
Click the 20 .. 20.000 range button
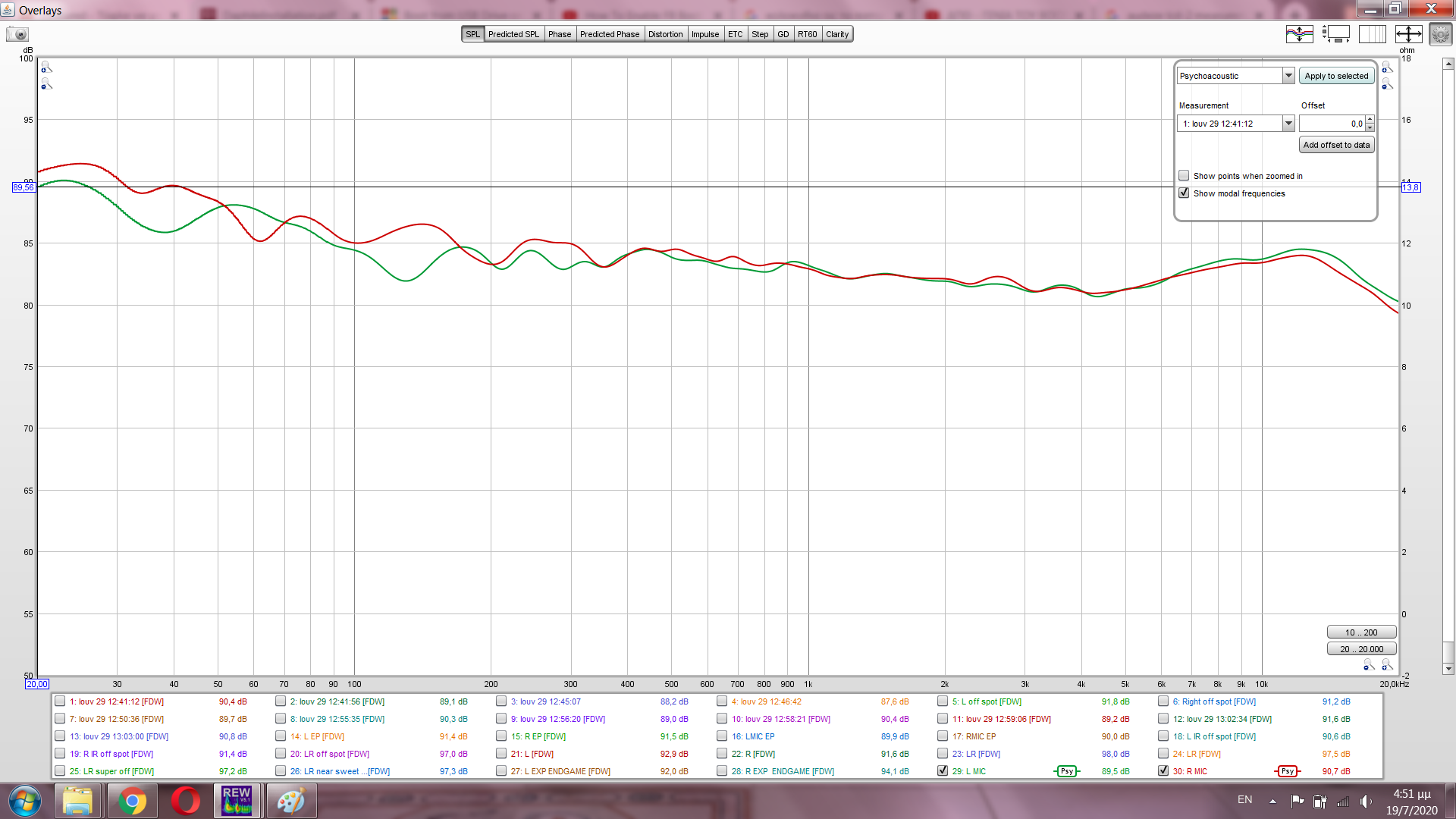click(1361, 649)
